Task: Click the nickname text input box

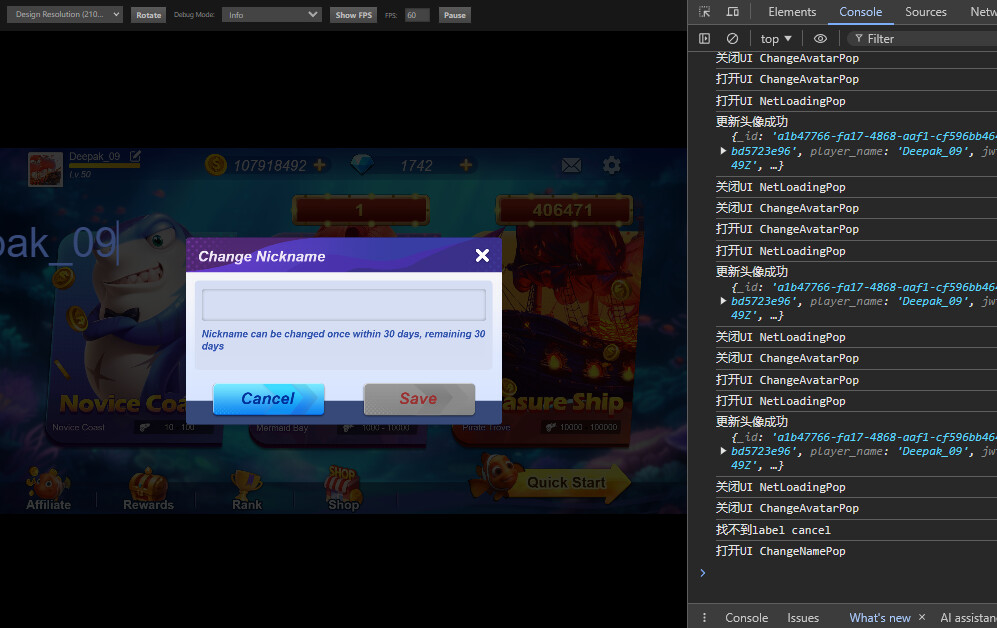Action: [x=344, y=305]
